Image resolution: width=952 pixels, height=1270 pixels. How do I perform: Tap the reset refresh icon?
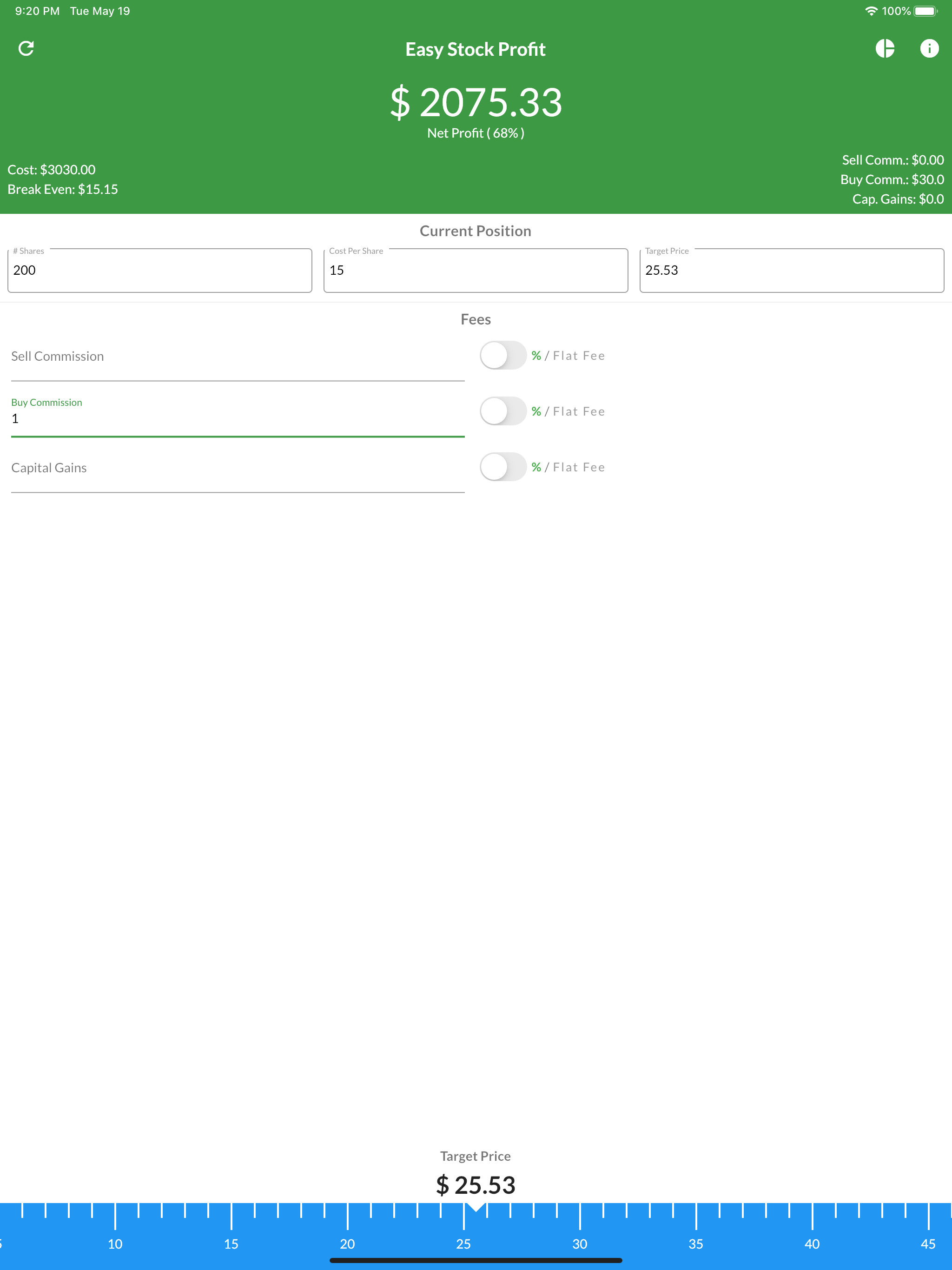coord(26,49)
